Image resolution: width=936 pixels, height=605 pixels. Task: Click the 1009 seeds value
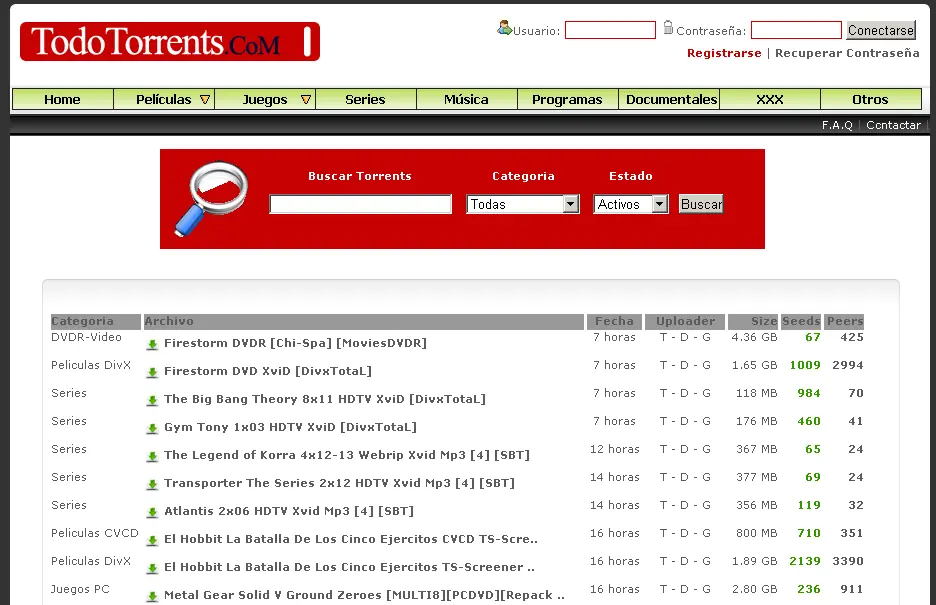(805, 365)
